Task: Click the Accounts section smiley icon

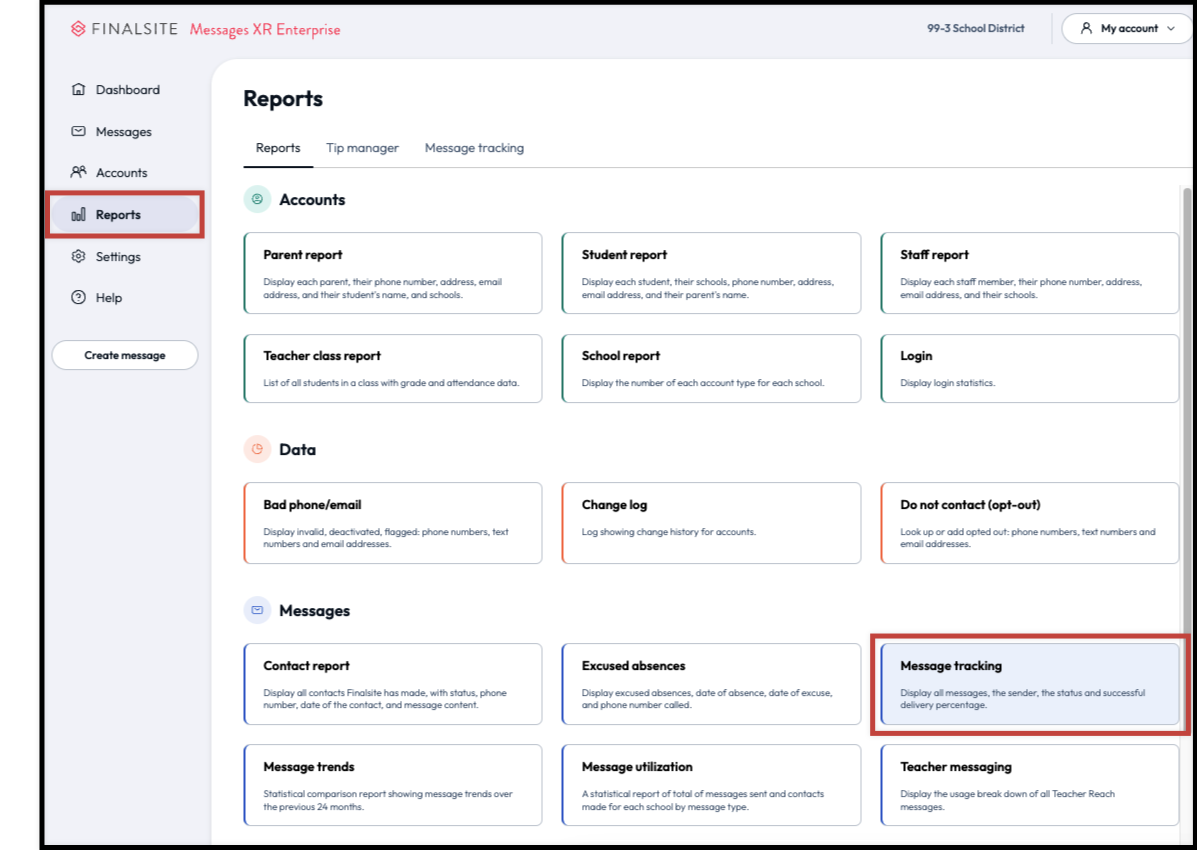Action: (257, 200)
